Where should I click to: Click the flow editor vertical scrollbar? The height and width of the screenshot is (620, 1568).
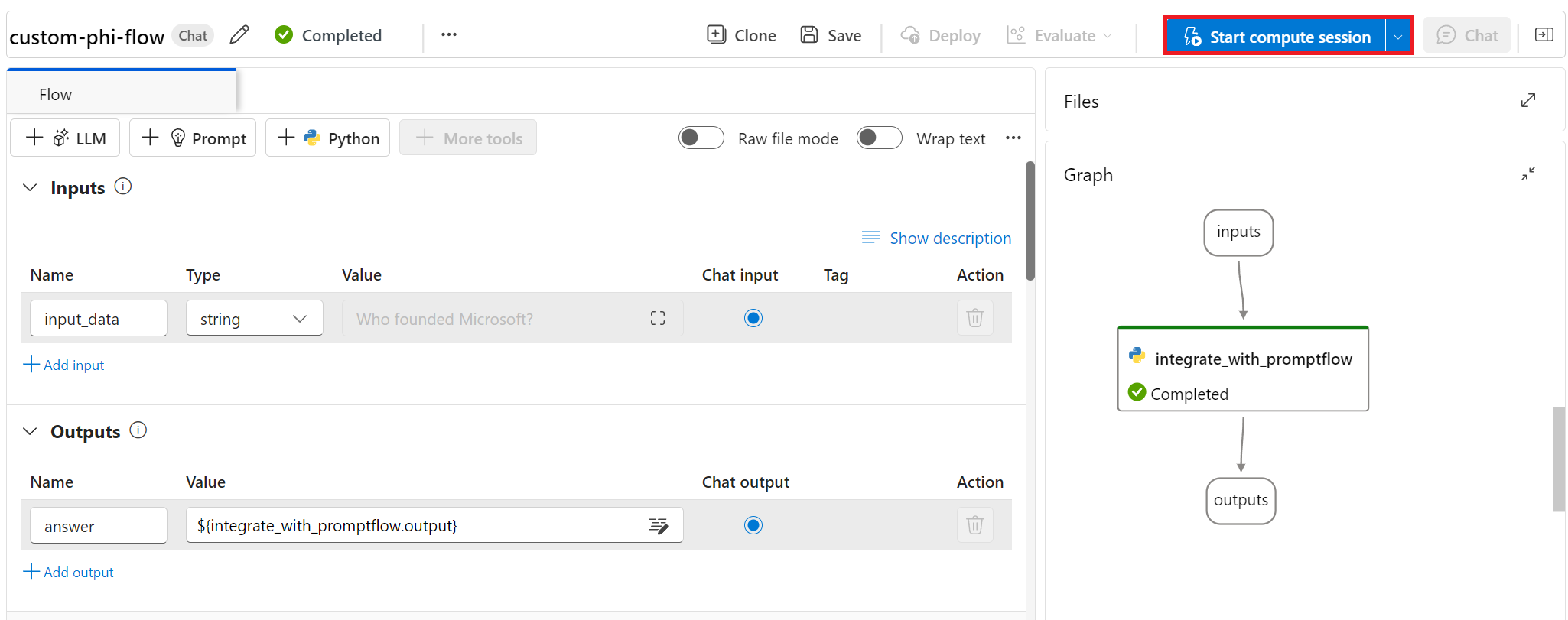pyautogui.click(x=1030, y=221)
